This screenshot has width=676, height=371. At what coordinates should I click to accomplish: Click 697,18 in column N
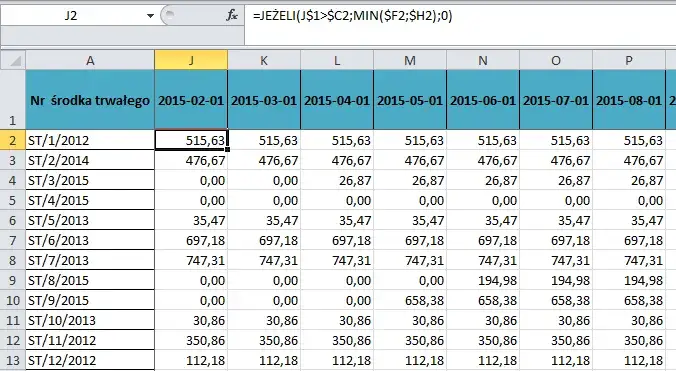(x=483, y=240)
